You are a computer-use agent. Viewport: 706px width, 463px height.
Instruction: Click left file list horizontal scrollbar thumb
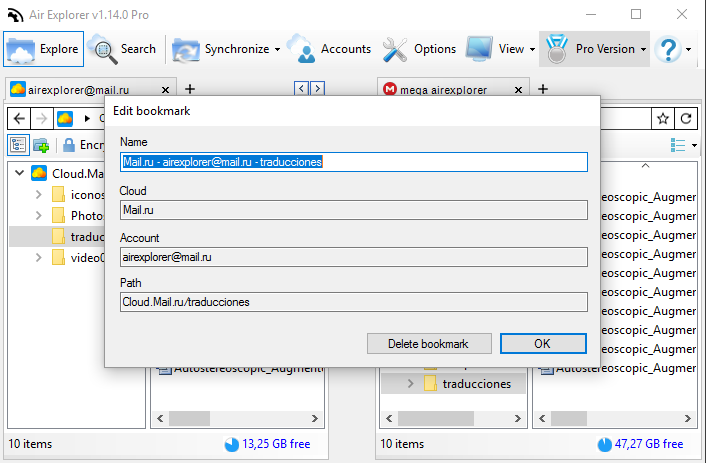coord(189,418)
